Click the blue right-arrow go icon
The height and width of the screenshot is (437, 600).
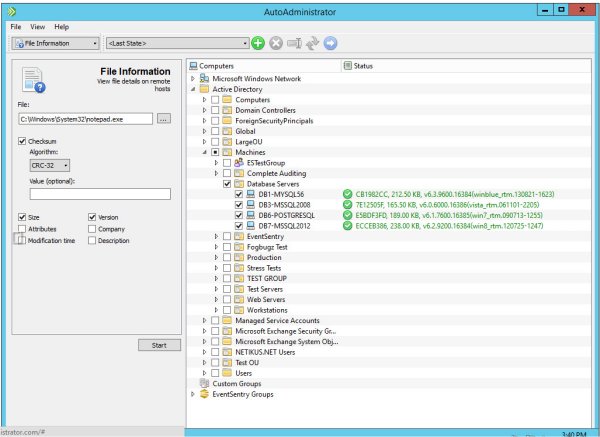click(331, 43)
